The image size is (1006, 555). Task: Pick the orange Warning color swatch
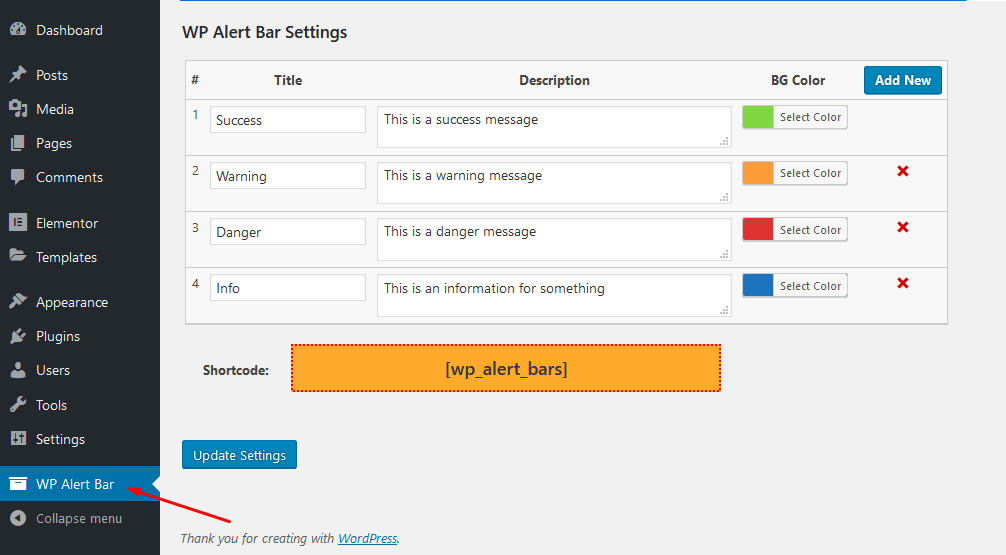pyautogui.click(x=758, y=173)
